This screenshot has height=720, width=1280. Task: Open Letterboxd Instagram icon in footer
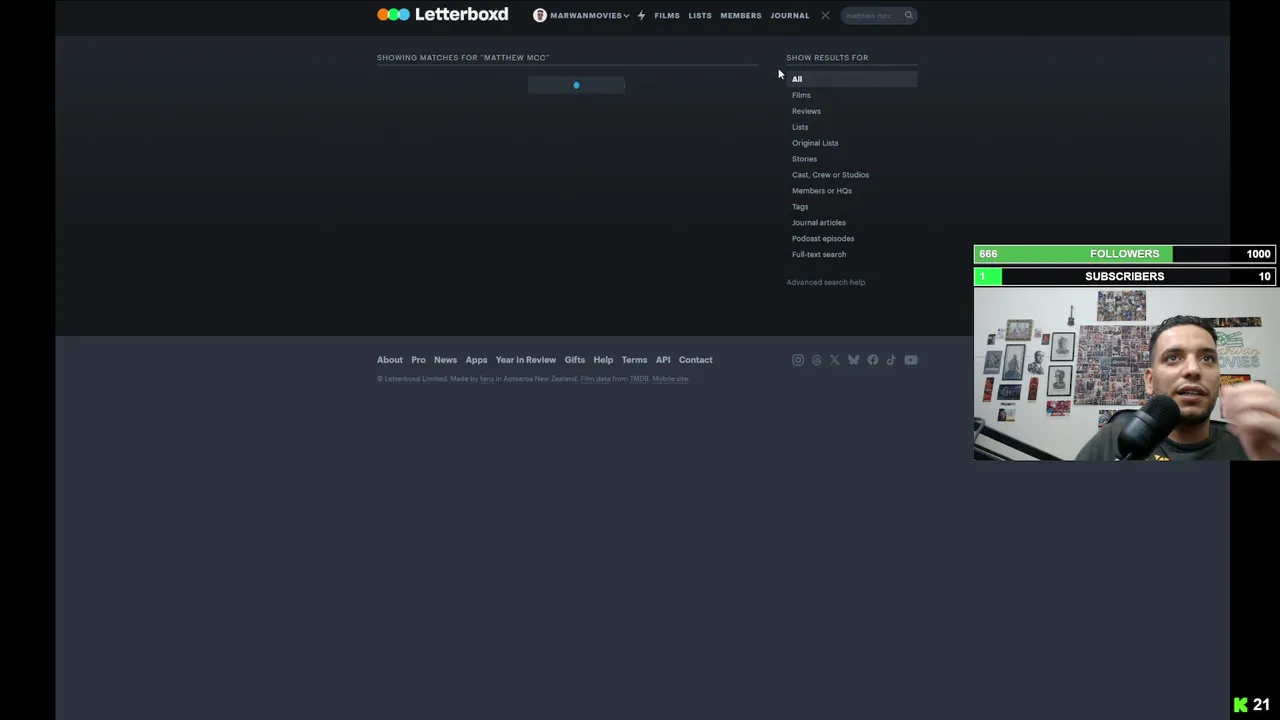[798, 360]
